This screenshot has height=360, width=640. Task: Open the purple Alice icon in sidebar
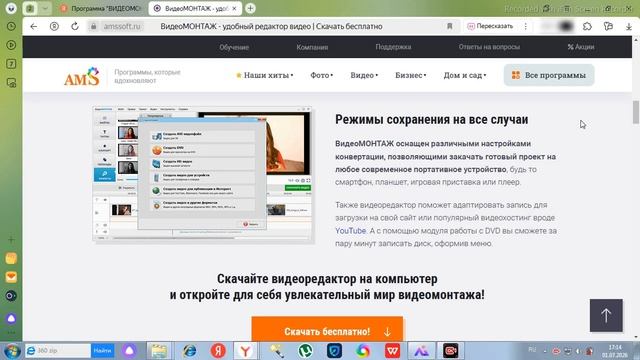click(x=11, y=318)
